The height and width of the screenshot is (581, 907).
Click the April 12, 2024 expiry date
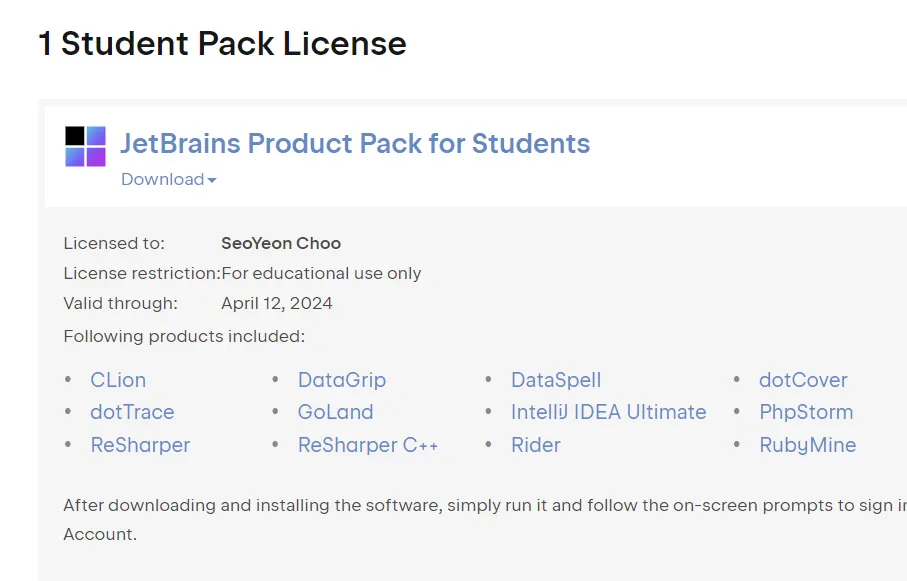pyautogui.click(x=277, y=303)
